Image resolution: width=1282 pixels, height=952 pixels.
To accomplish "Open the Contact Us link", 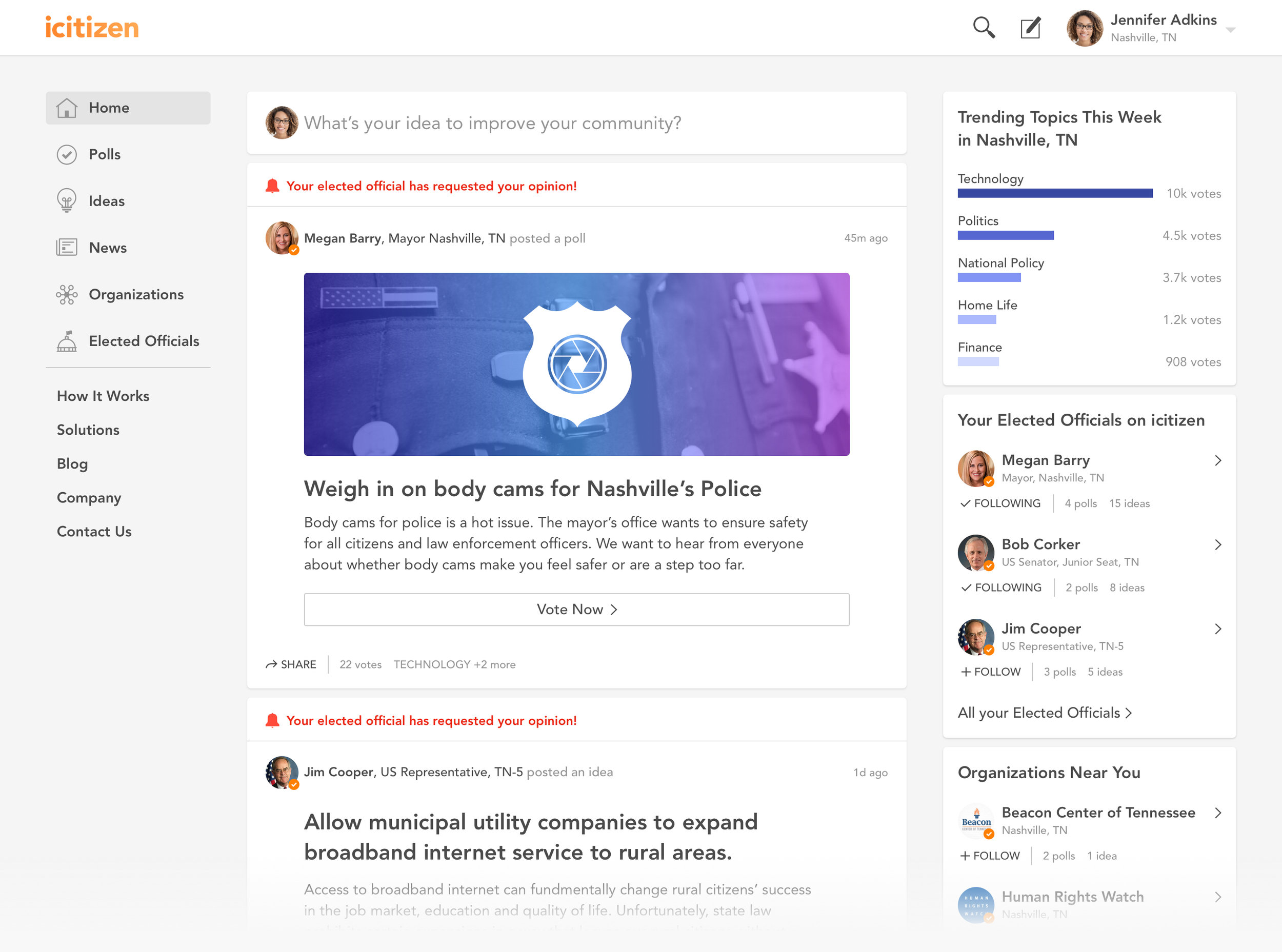I will 94,531.
